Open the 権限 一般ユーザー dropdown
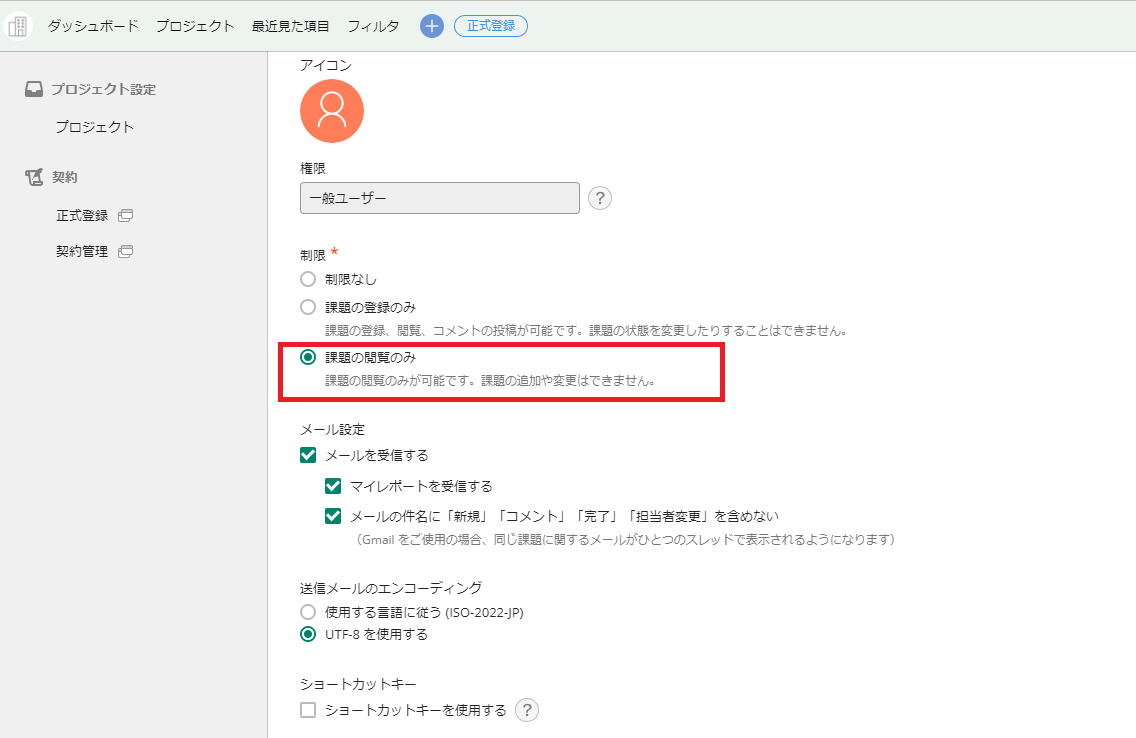 (x=440, y=198)
